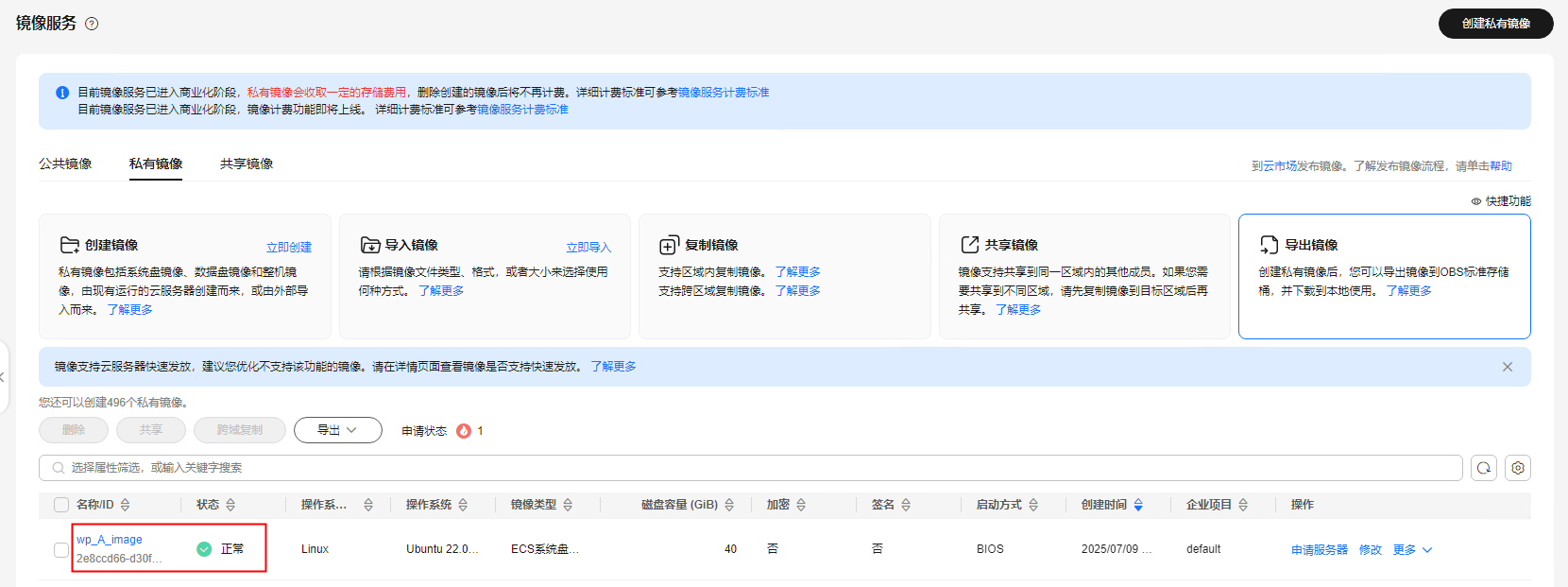This screenshot has width=1568, height=587.
Task: Open the 到云市场 link
Action: coord(1273,166)
